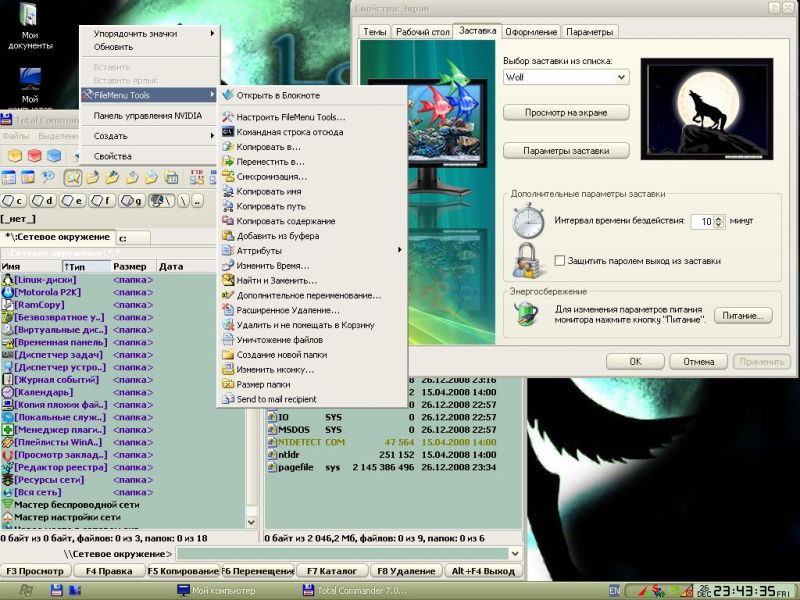This screenshot has height=600, width=800.
Task: Click the red cube toolbar icon
Action: tap(32, 156)
